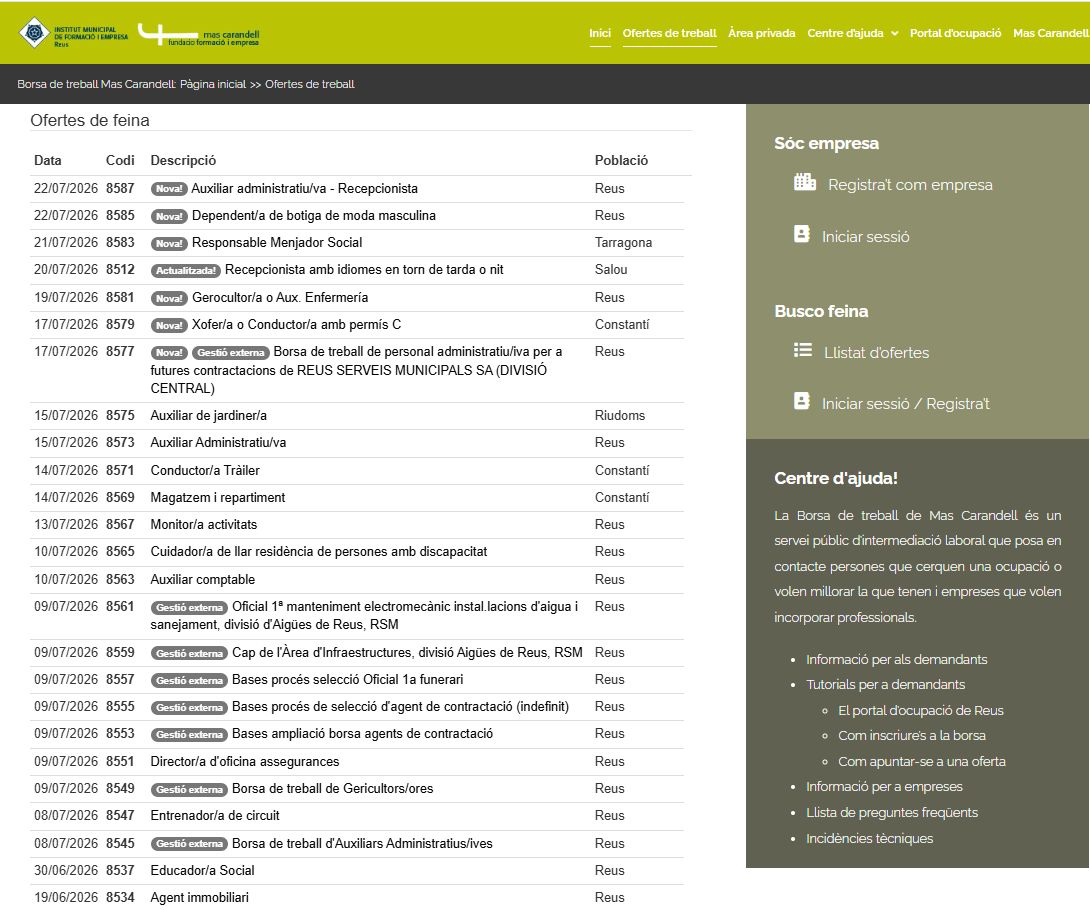Open offer Oficial 1ª manteniment electromecànic
This screenshot has height=910, width=1090.
tap(364, 615)
